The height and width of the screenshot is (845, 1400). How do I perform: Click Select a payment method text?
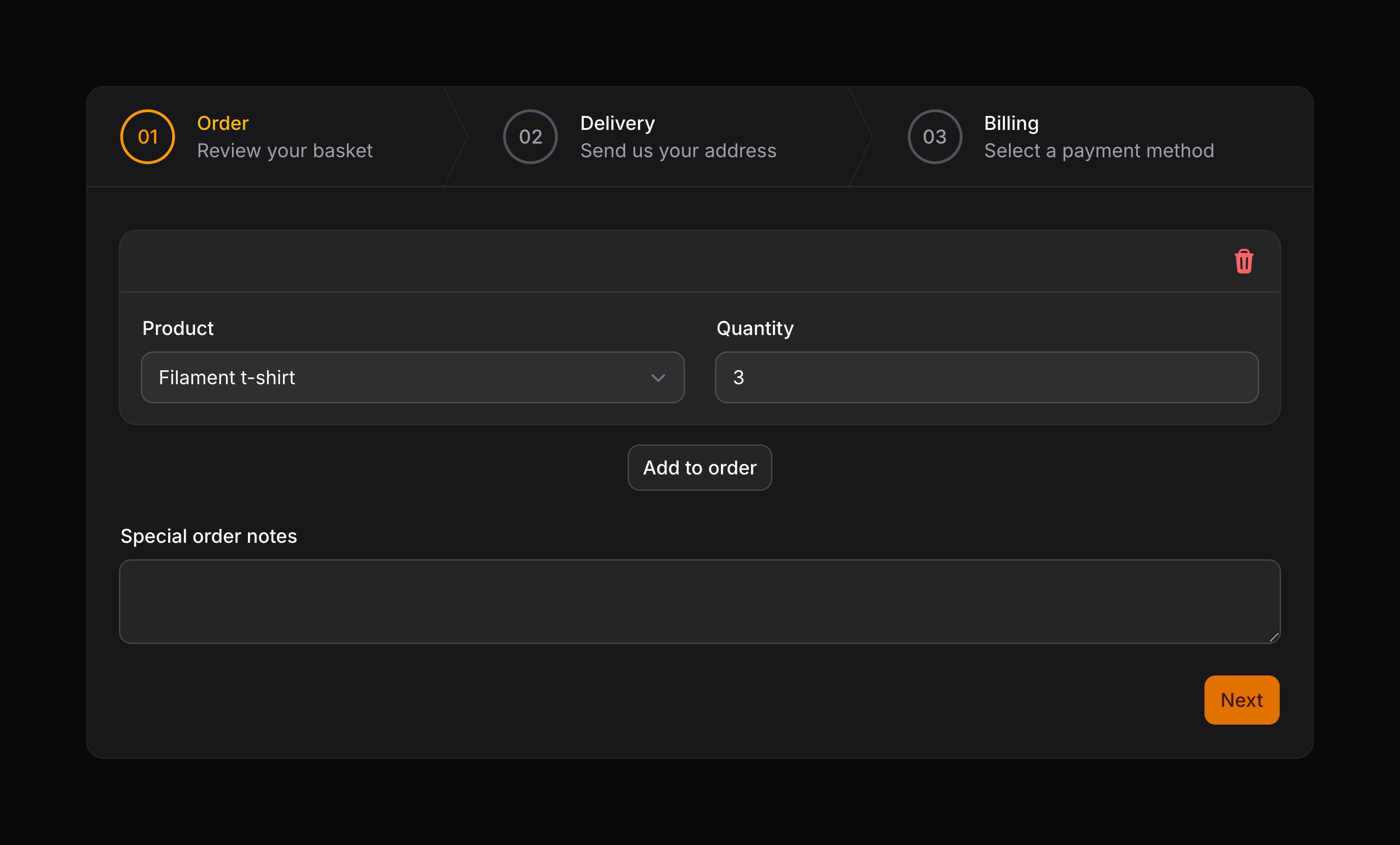coord(1098,150)
